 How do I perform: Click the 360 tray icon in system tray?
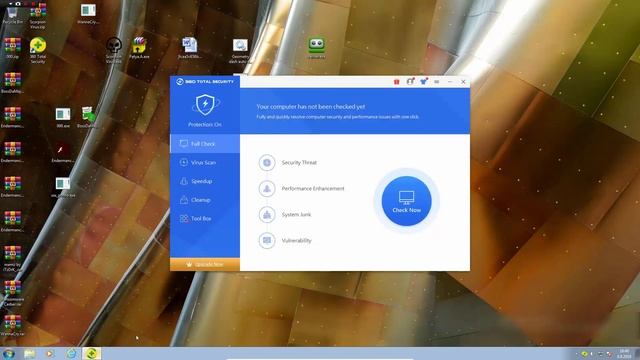(584, 353)
